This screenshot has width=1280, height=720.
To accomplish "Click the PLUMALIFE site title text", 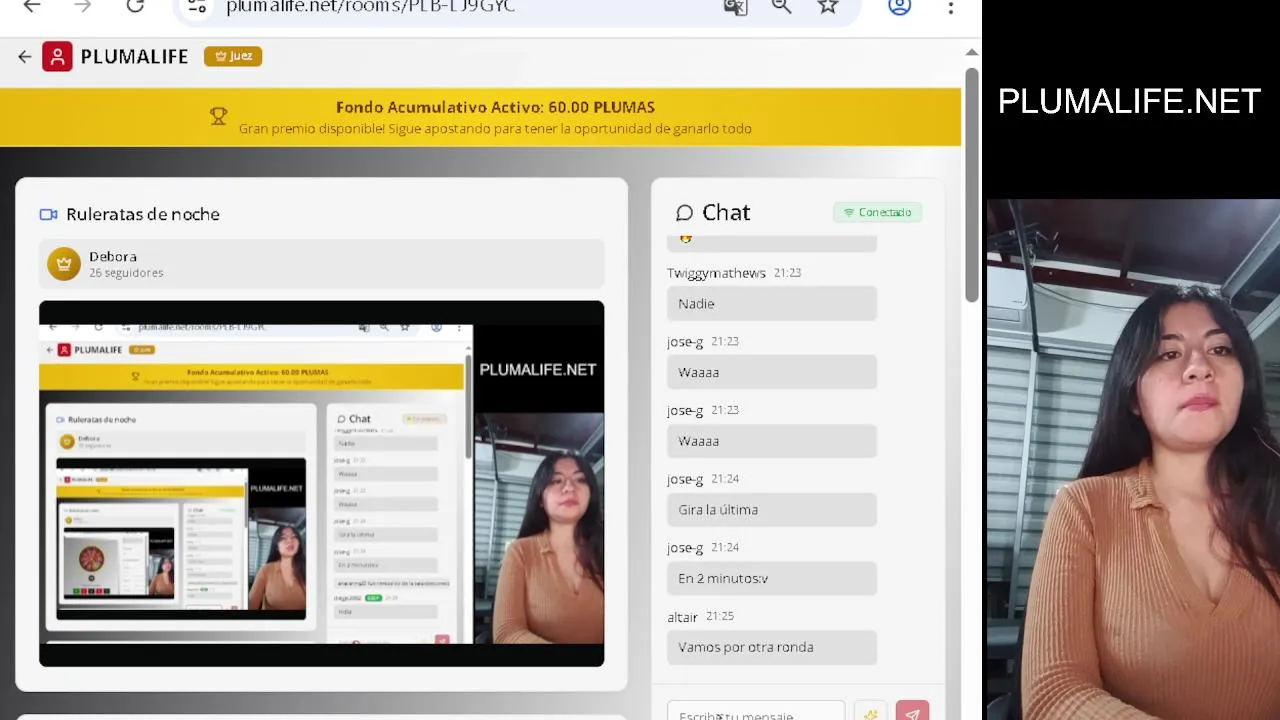I will click(134, 57).
